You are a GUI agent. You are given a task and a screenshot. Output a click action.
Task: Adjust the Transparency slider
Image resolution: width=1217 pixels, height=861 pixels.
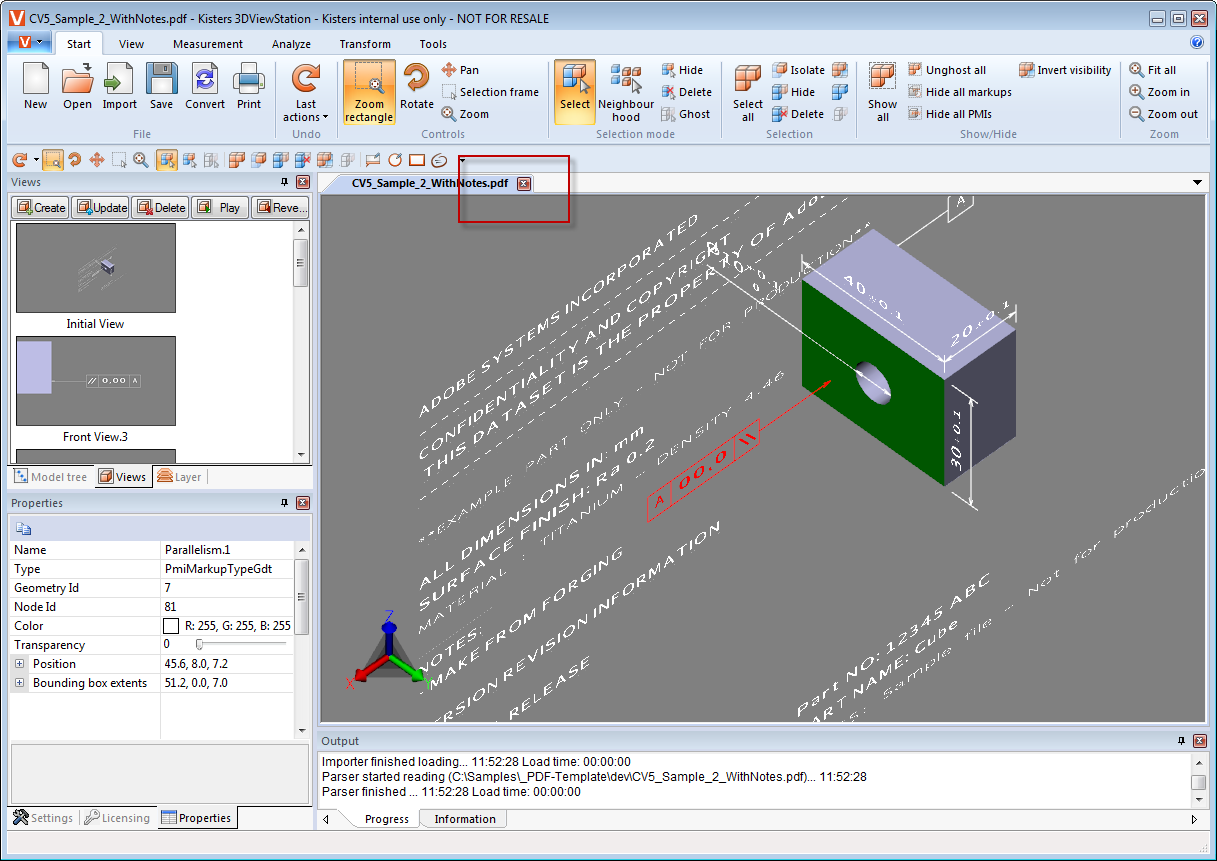tap(200, 645)
